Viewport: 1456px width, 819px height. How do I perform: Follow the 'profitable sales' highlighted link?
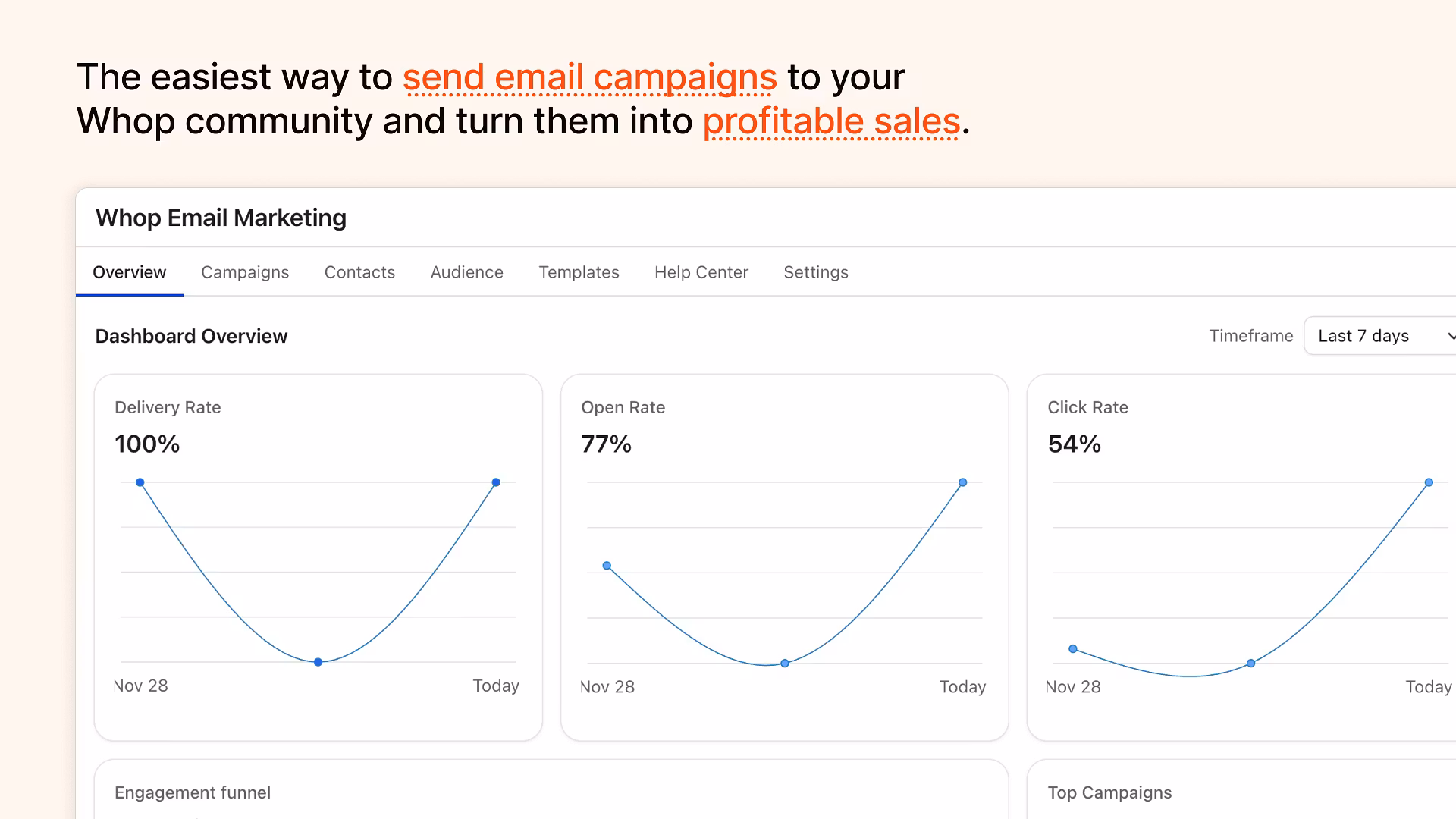tap(831, 121)
